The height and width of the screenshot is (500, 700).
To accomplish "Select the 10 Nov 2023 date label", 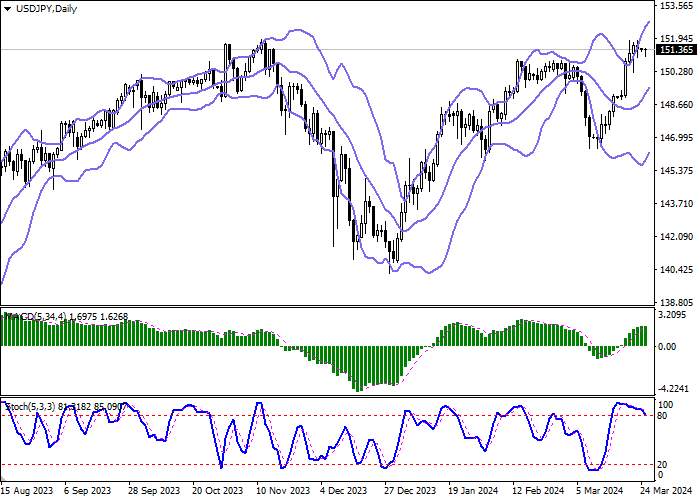I will coord(283,491).
